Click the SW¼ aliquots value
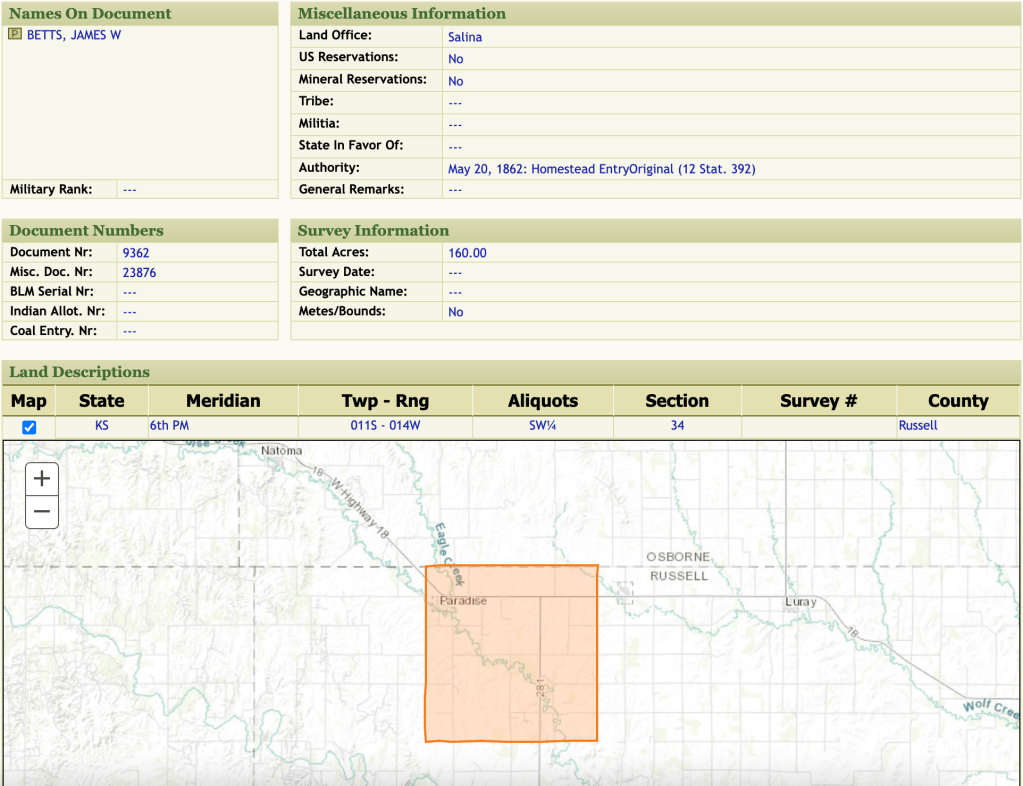Image resolution: width=1023 pixels, height=786 pixels. 543,426
